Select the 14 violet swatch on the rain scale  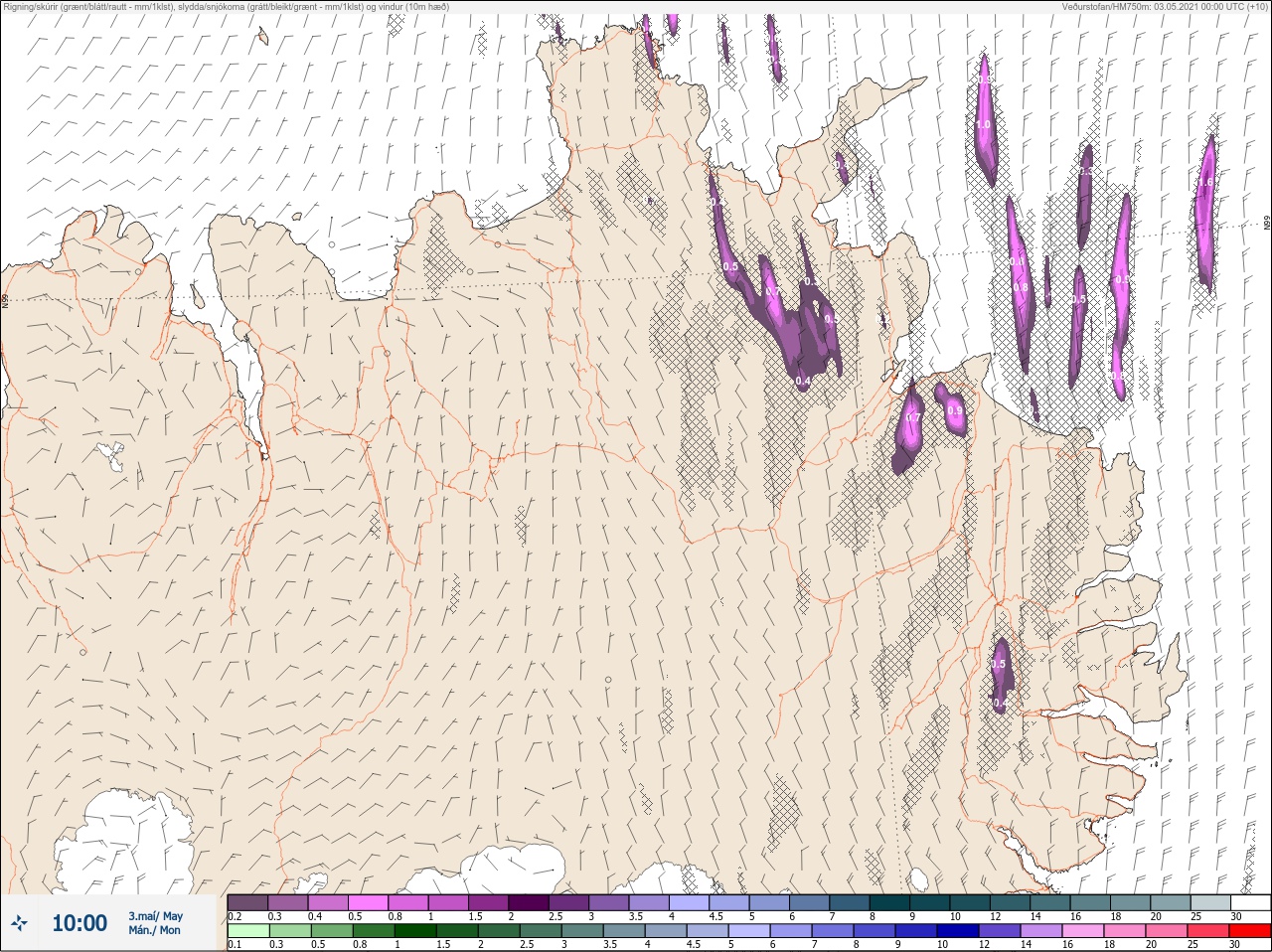1041,931
